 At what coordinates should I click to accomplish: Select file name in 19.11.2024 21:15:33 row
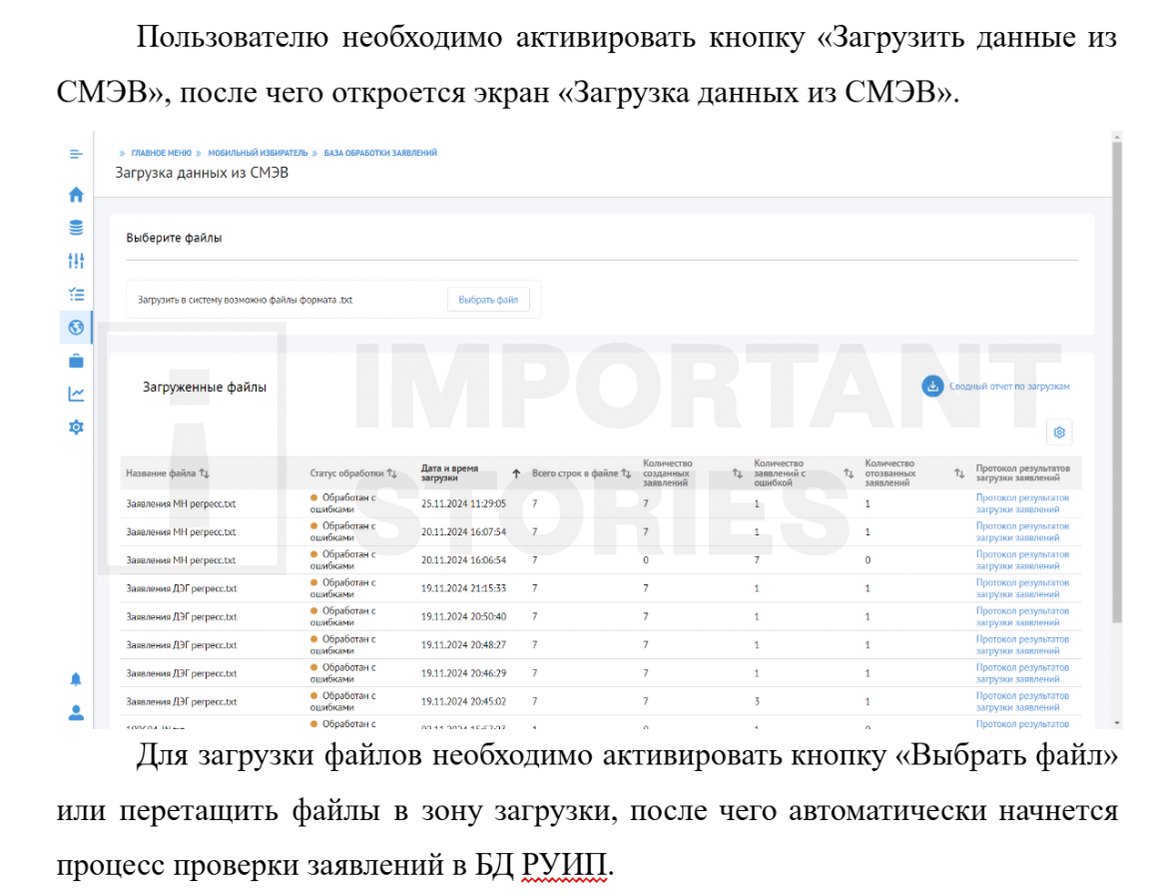pos(181,588)
